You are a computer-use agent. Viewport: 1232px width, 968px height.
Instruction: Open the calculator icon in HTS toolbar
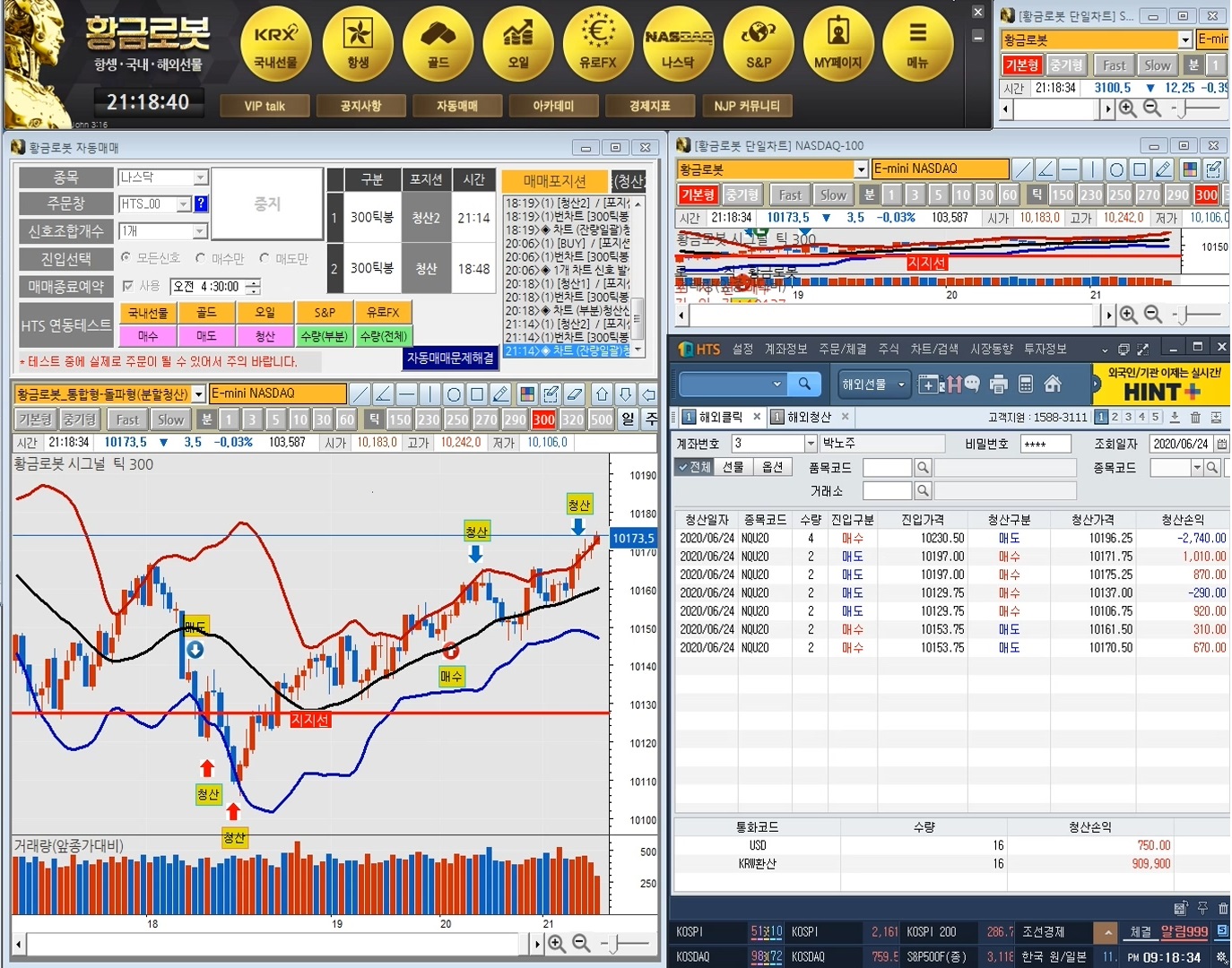click(1026, 385)
